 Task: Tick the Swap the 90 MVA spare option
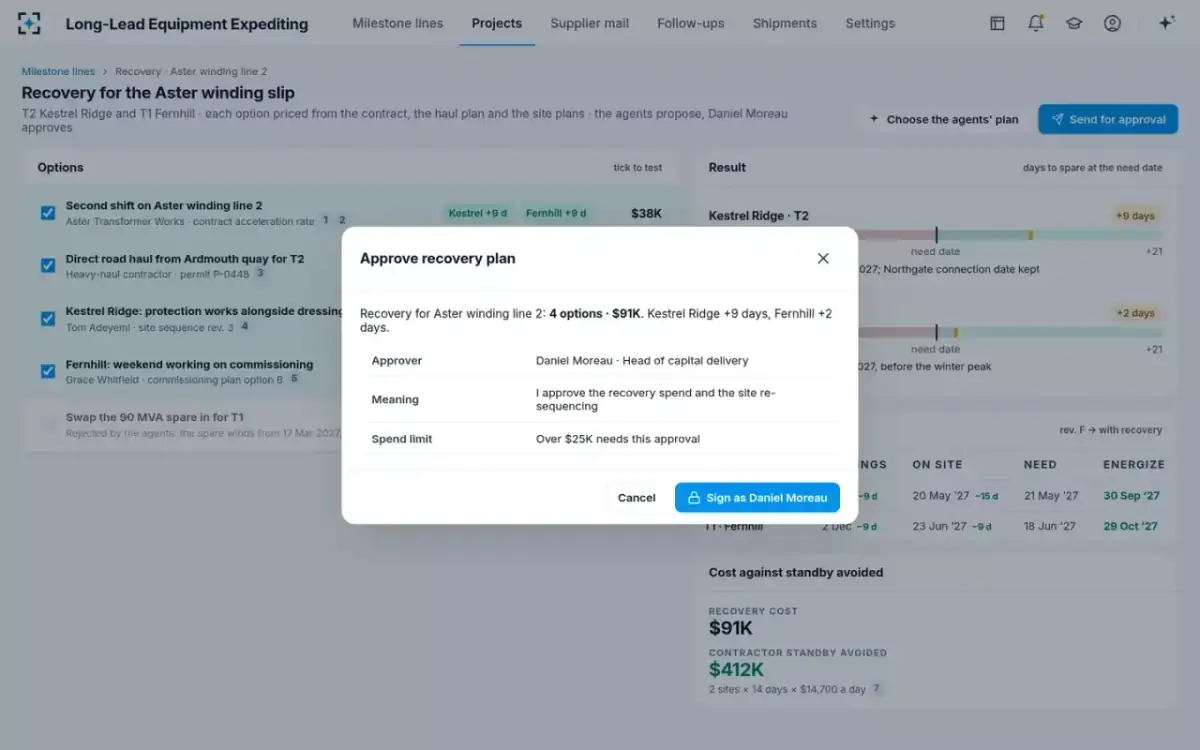(48, 424)
